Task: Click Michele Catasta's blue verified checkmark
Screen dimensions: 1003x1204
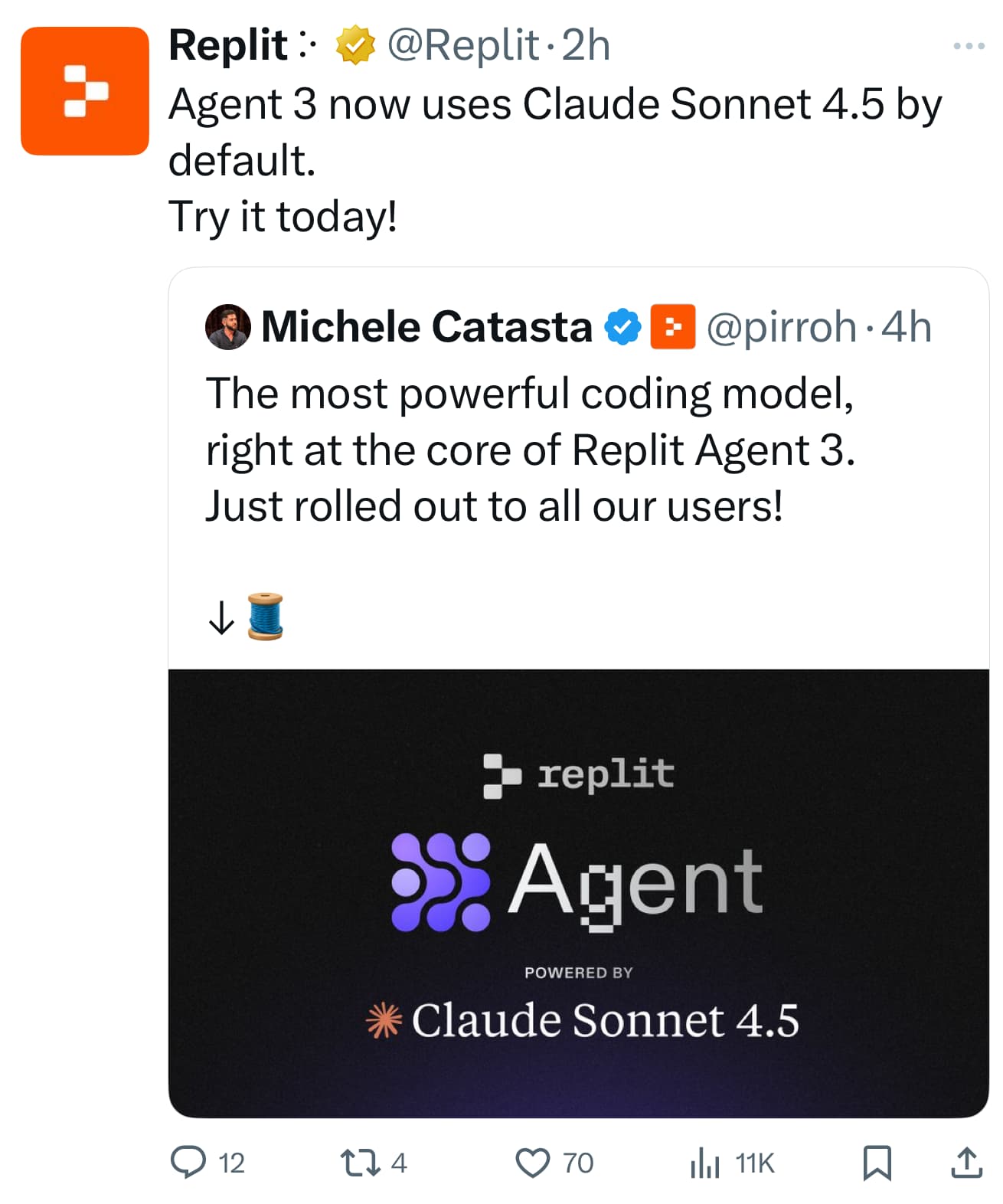Action: (x=623, y=327)
